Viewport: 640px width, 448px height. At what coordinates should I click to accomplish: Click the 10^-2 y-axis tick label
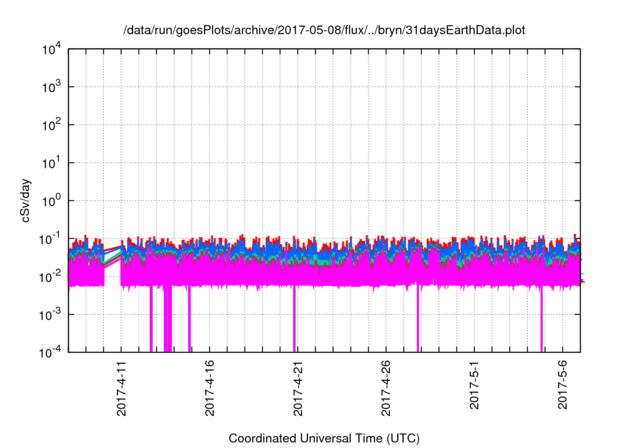50,277
